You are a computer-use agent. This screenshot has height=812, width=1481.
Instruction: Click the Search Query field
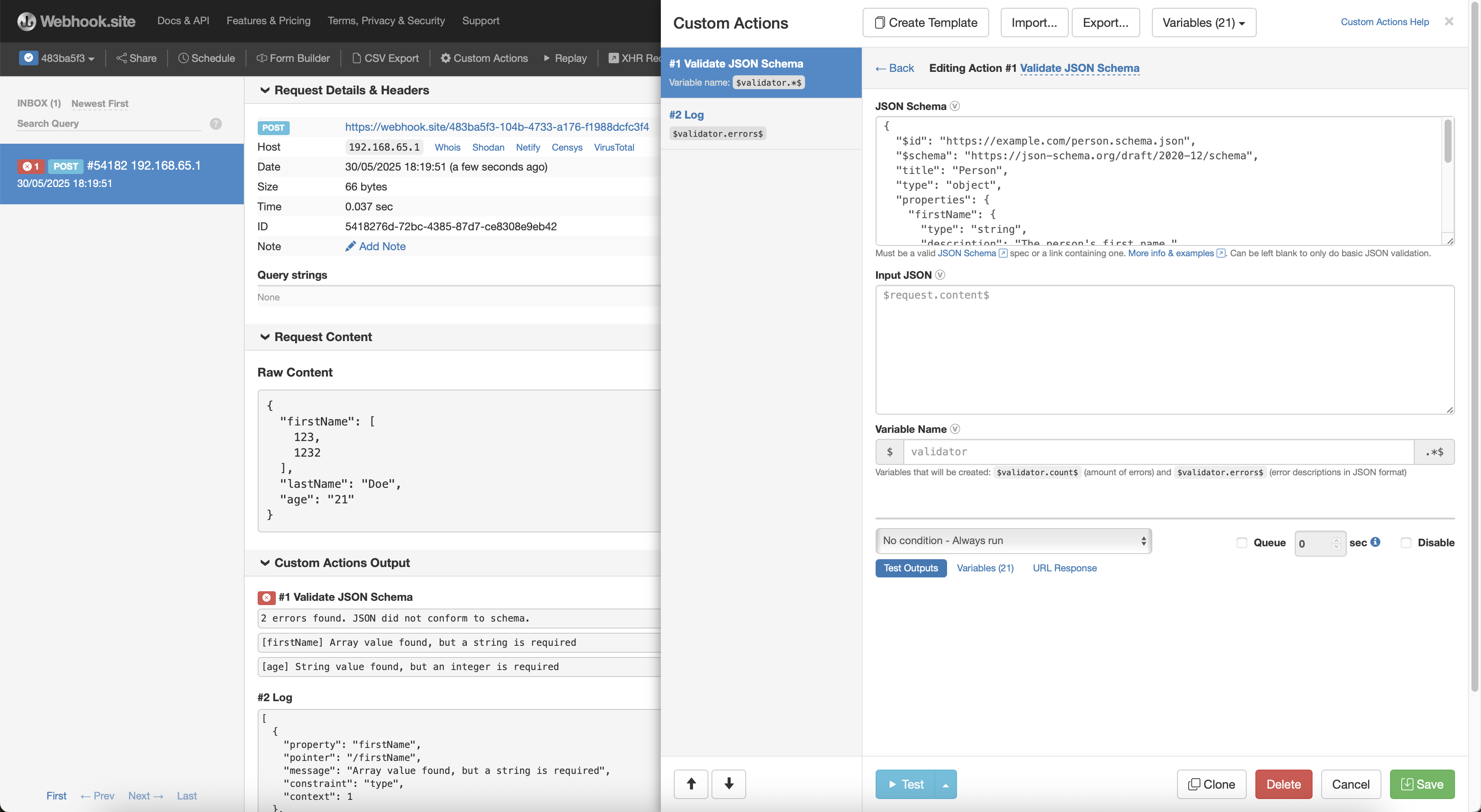(109, 123)
